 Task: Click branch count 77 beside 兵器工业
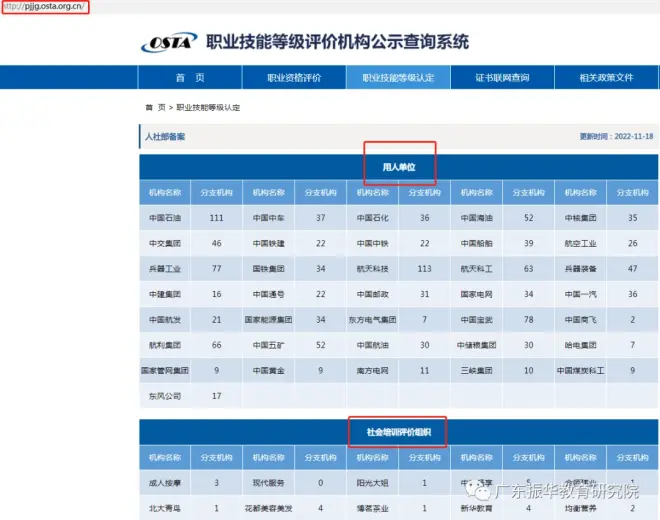coord(216,269)
